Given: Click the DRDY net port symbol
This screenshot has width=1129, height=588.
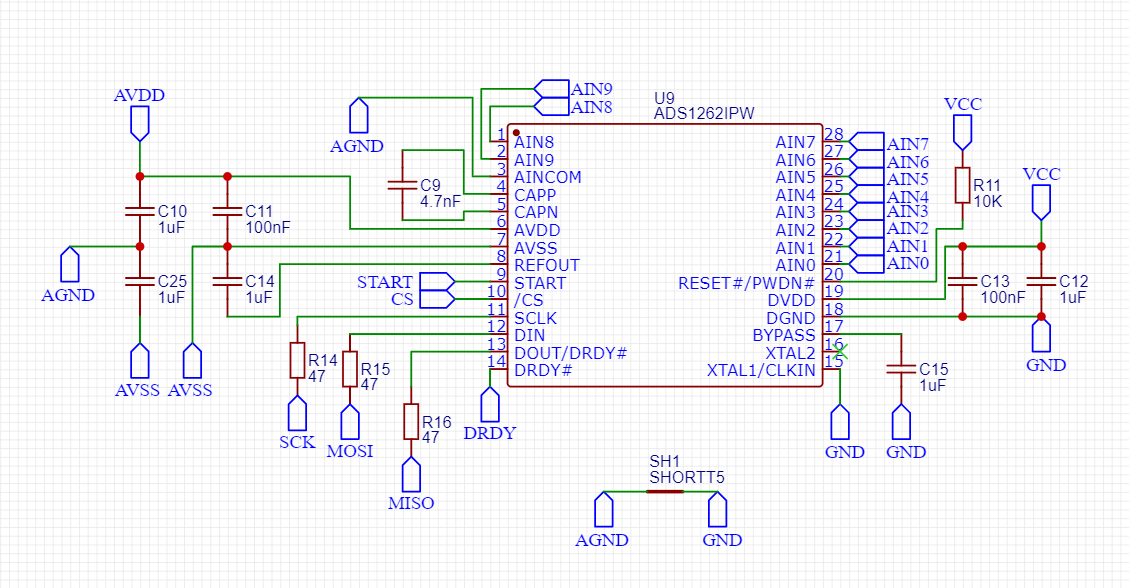Looking at the screenshot, I should (x=490, y=404).
